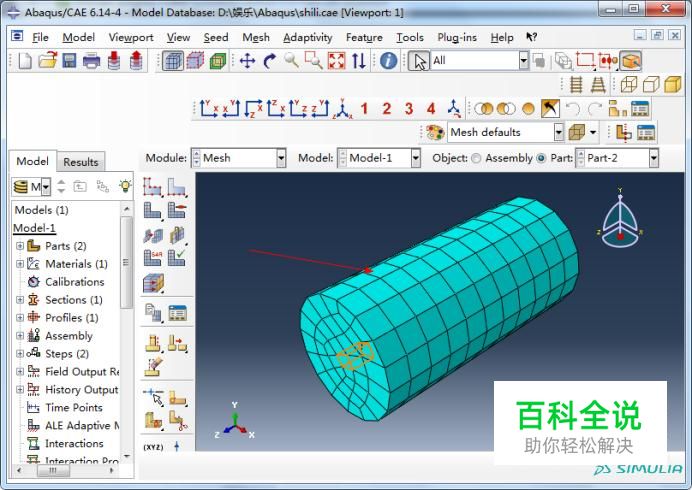Switch to the Results tab
This screenshot has height=490, width=692.
(x=81, y=162)
